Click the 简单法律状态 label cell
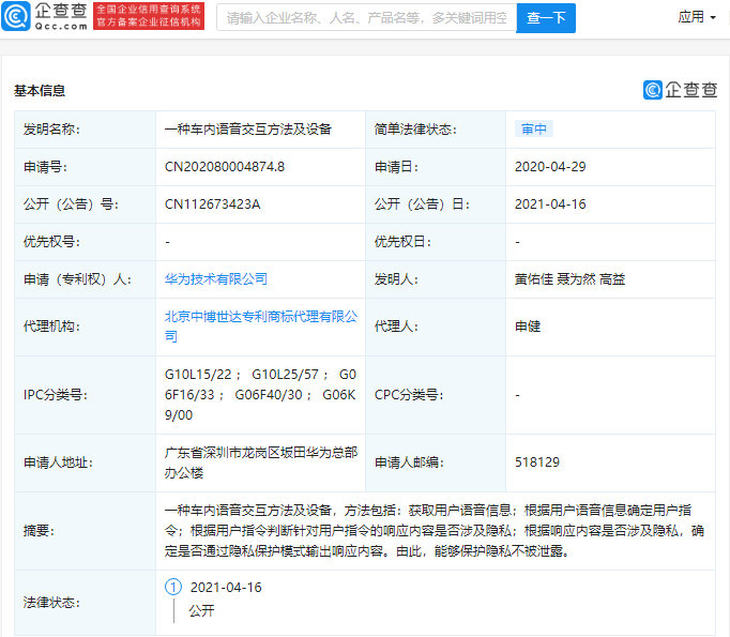 coord(436,129)
